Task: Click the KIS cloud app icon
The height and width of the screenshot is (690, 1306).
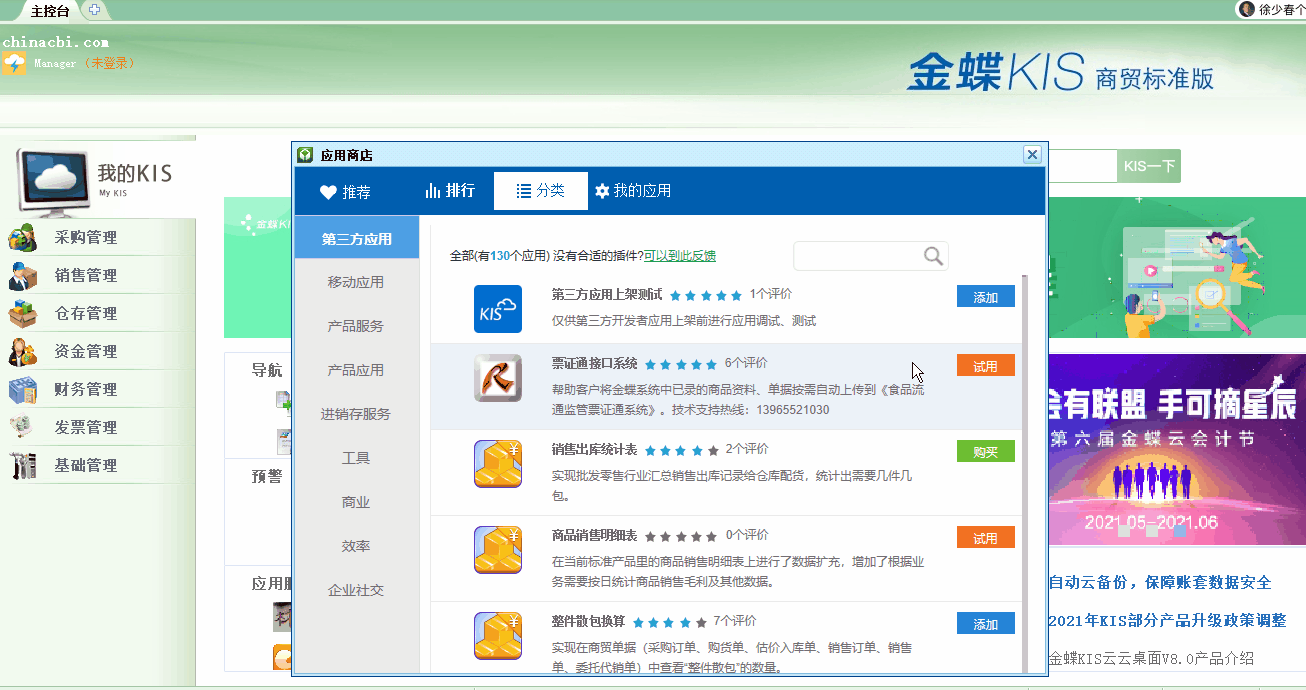Action: [x=498, y=309]
